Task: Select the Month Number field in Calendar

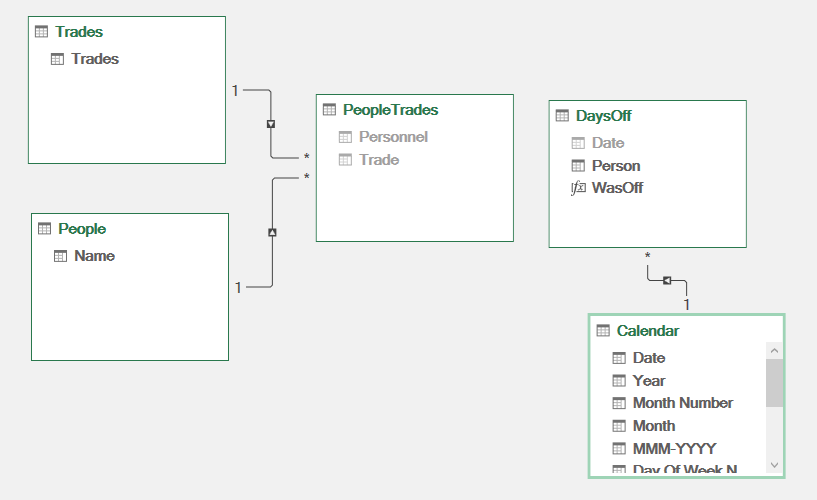Action: click(682, 403)
